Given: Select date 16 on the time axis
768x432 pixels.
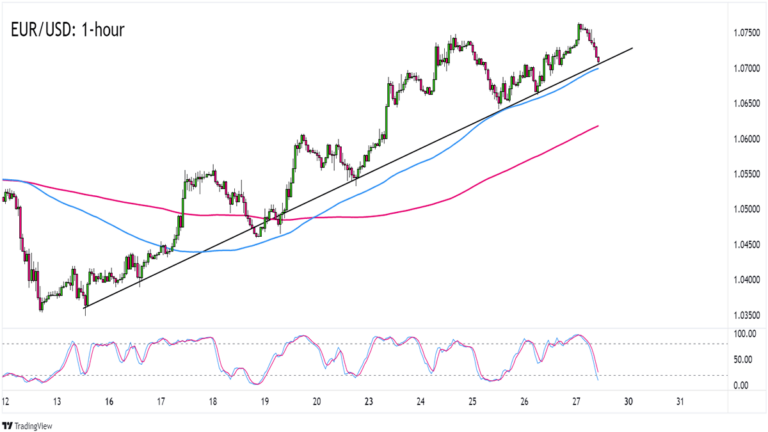Looking at the screenshot, I should pyautogui.click(x=109, y=402).
